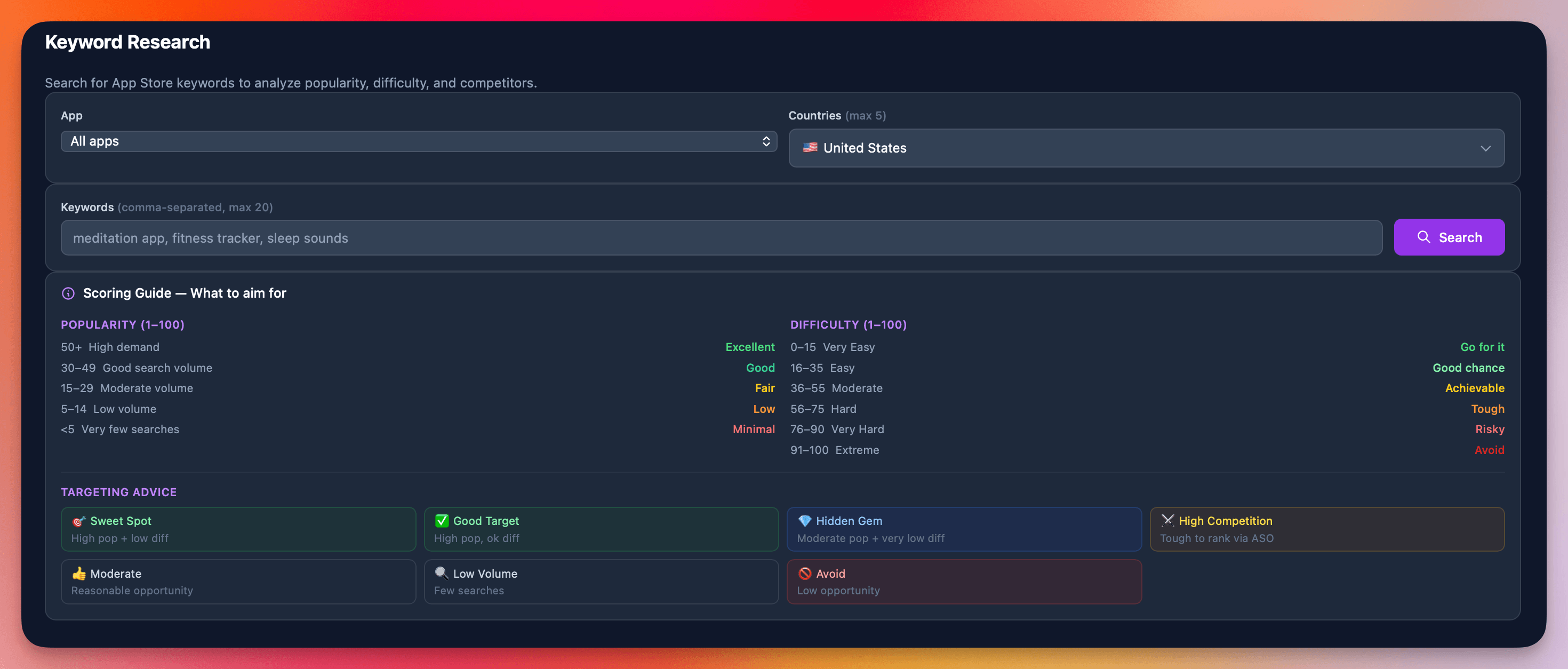Image resolution: width=1568 pixels, height=669 pixels.
Task: Click the '50+ High demand' row
Action: 418,347
